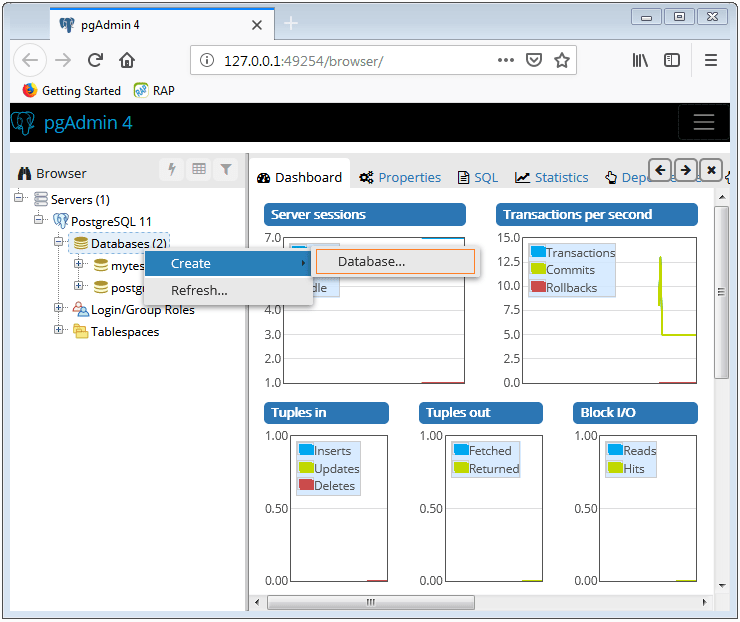Screen dimensions: 740x622
Task: Click the pgAdmin 4 elephant logo
Action: (23, 123)
